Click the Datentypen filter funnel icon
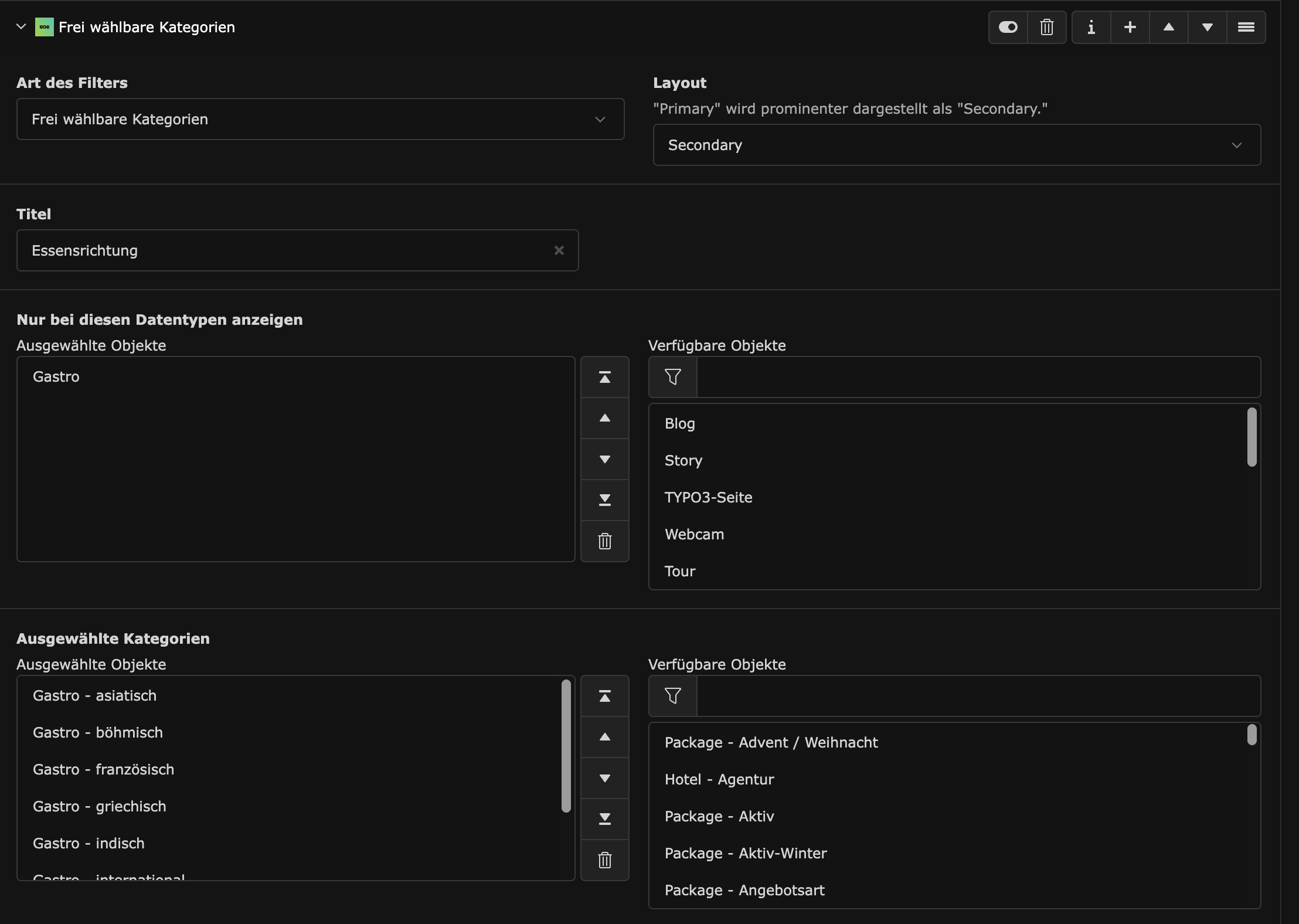The height and width of the screenshot is (924, 1299). click(673, 377)
